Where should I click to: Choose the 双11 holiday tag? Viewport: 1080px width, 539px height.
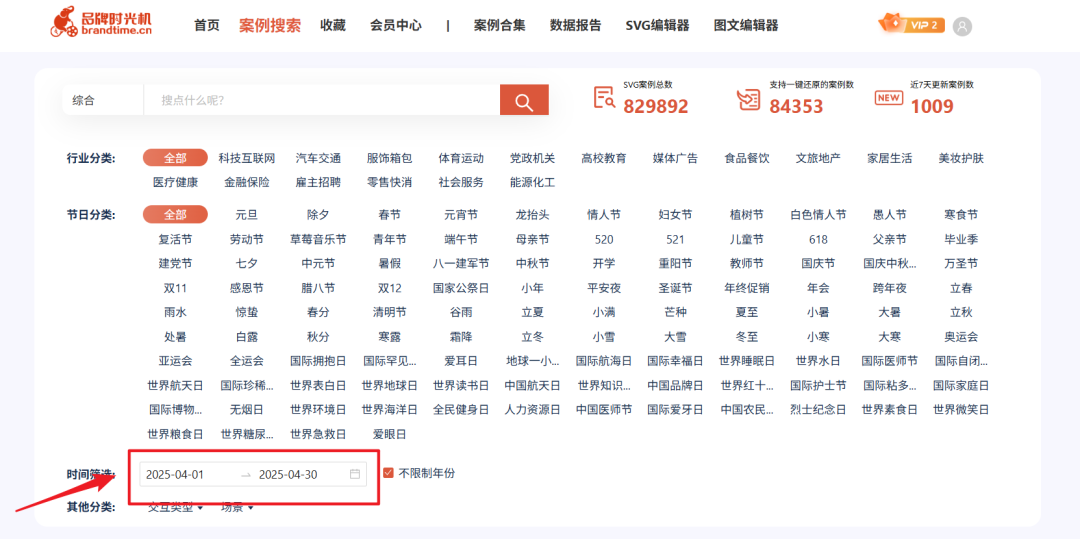[x=175, y=288]
